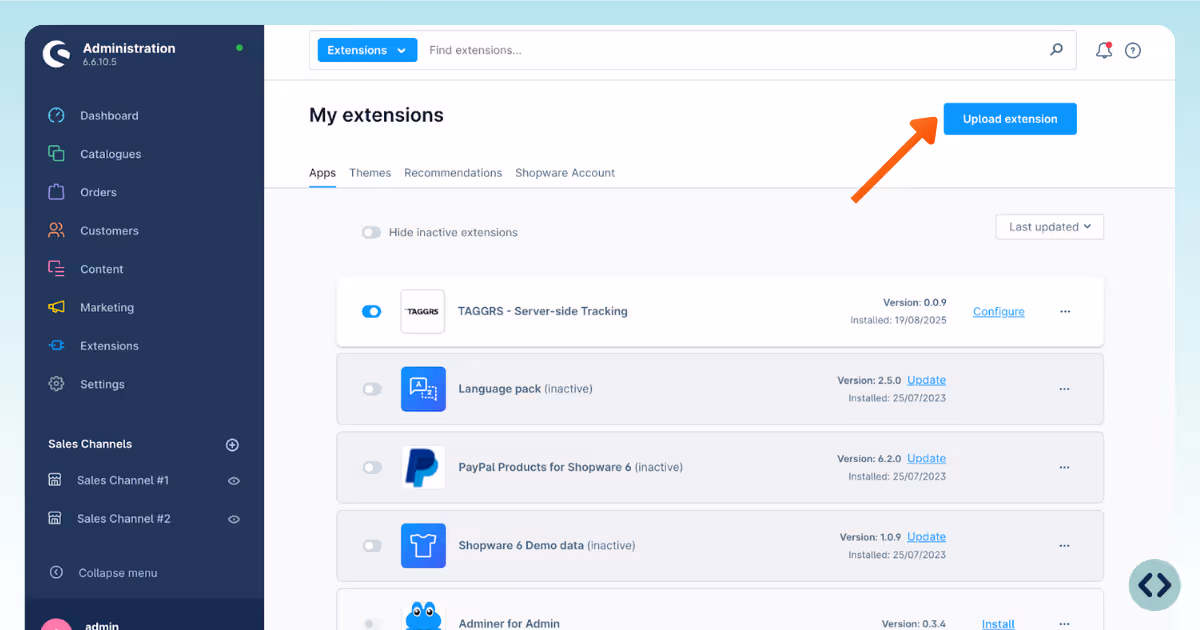The width and height of the screenshot is (1200, 630).
Task: Activate the Language pack extension
Action: [372, 389]
